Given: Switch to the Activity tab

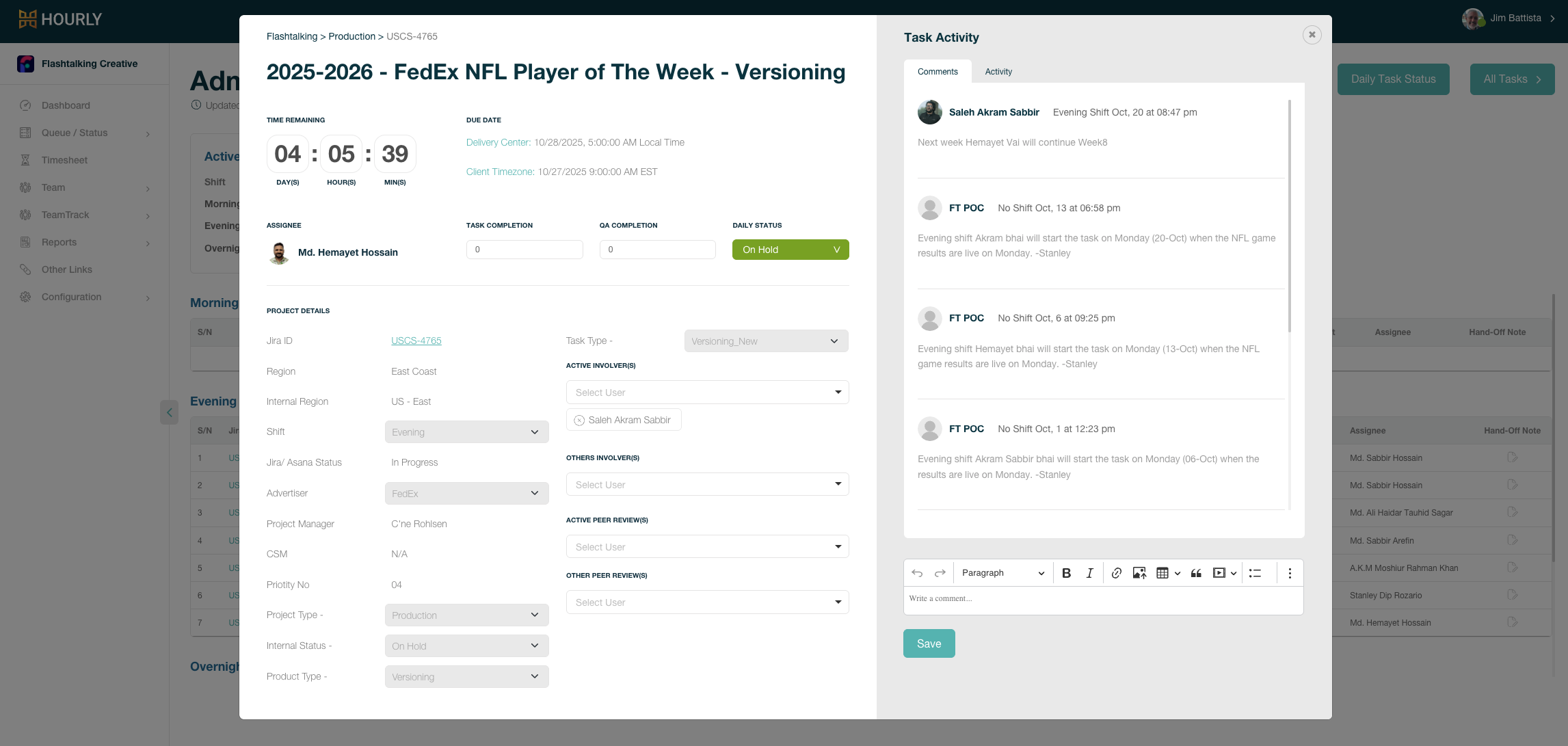Looking at the screenshot, I should 998,72.
